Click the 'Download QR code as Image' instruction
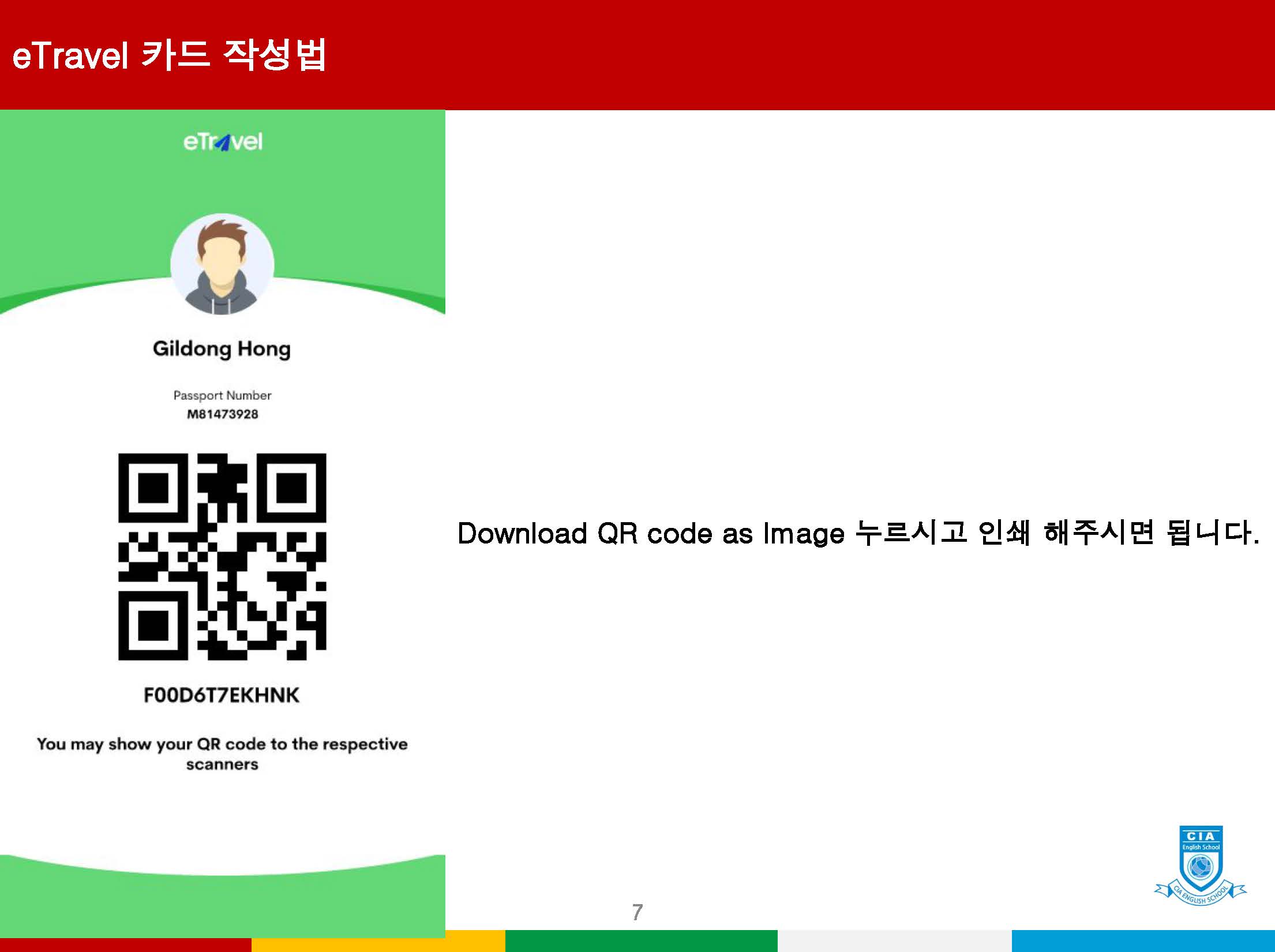Screen dimensions: 1275x952 pos(858,533)
